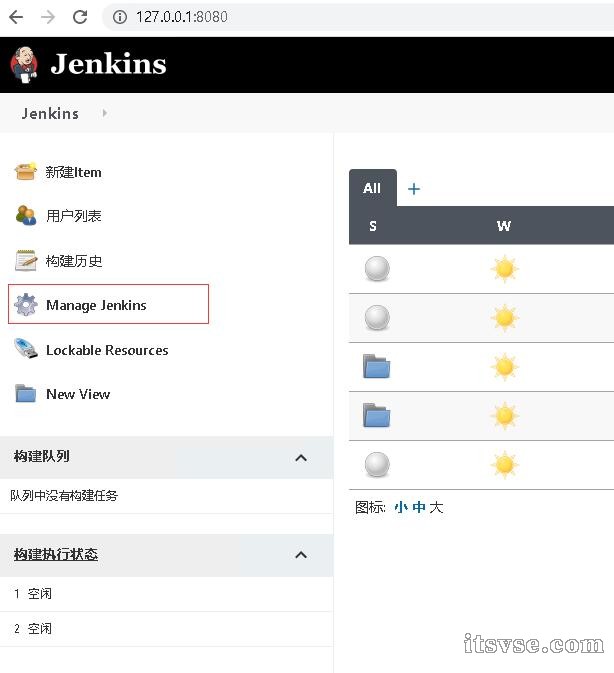Click the sunny weather icon in fourth row
614x673 pixels.
click(x=505, y=416)
